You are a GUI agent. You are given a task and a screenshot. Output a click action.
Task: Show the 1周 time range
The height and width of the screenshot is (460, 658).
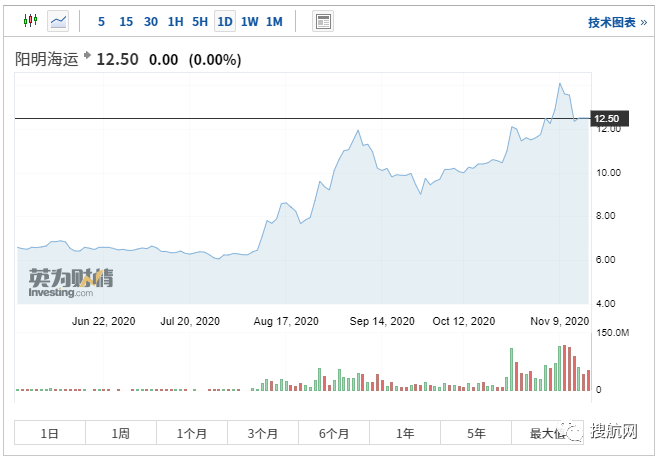coord(121,433)
